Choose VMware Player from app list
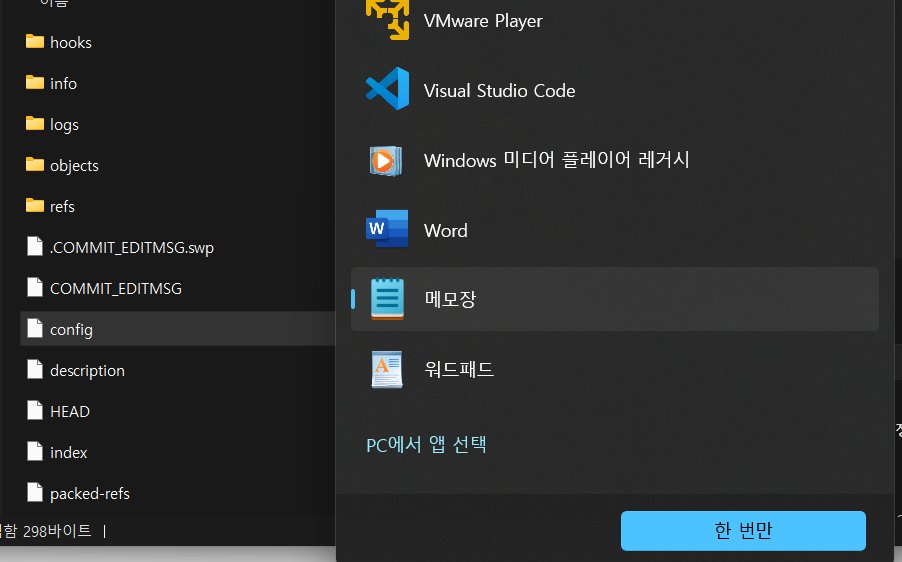 [614, 21]
